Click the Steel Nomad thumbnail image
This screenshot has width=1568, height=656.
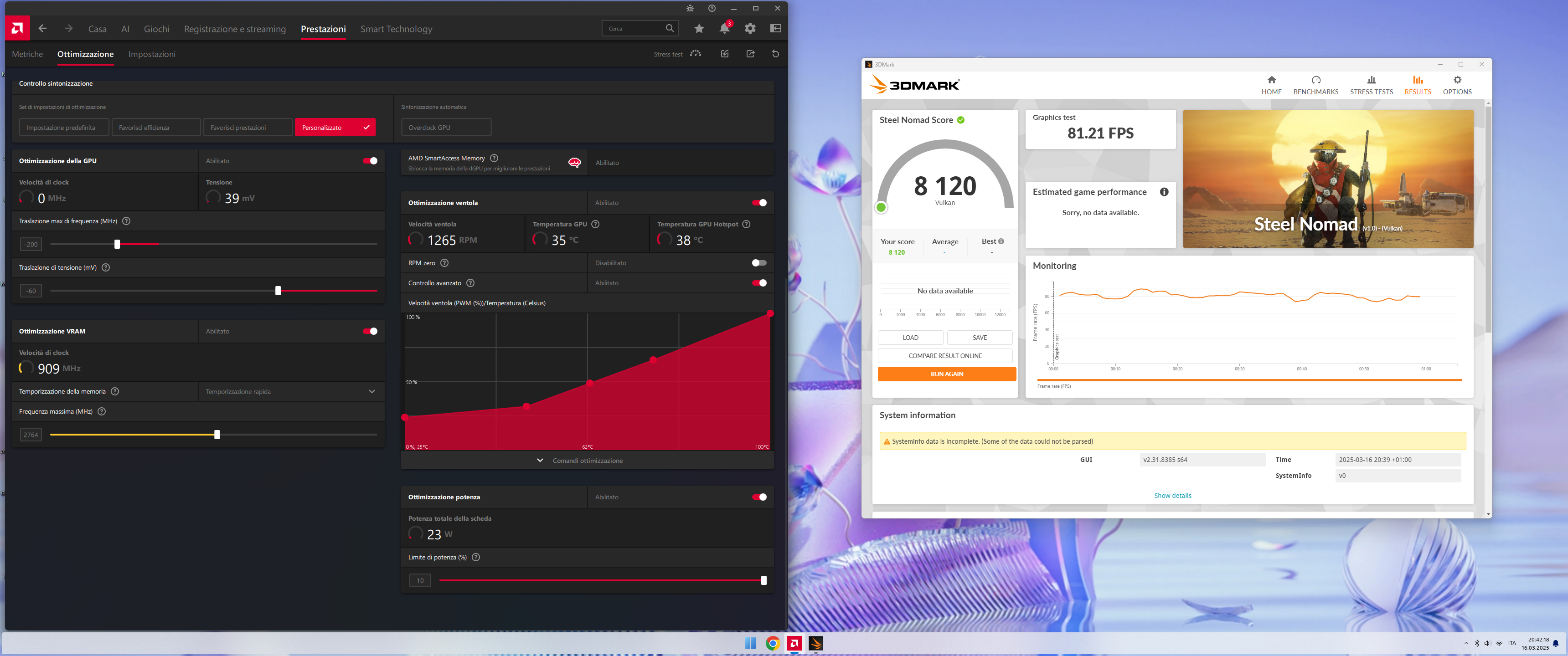tap(1328, 179)
